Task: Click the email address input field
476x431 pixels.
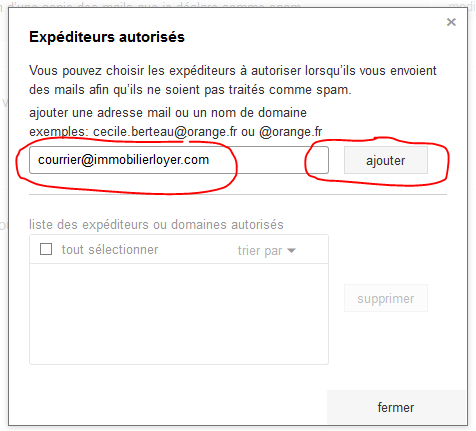Action: click(x=179, y=160)
